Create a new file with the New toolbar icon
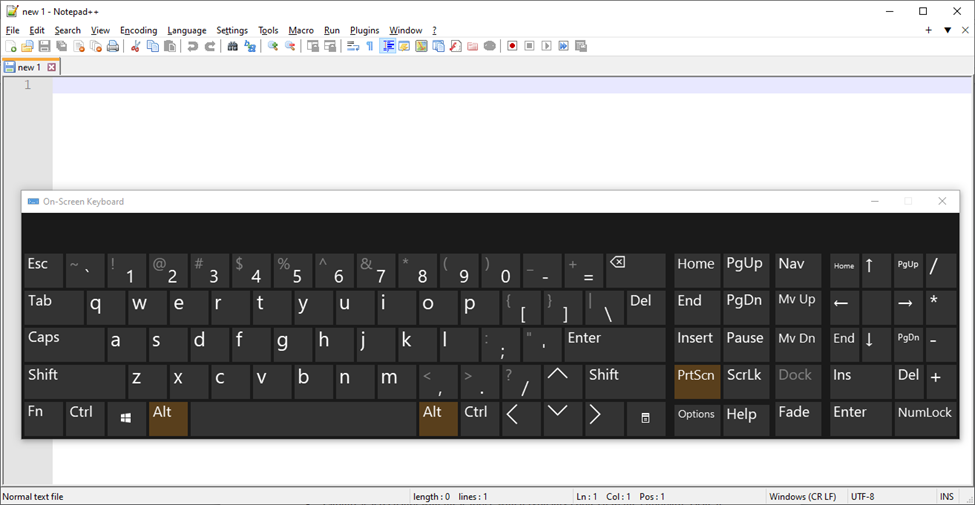Image resolution: width=975 pixels, height=505 pixels. 11,46
